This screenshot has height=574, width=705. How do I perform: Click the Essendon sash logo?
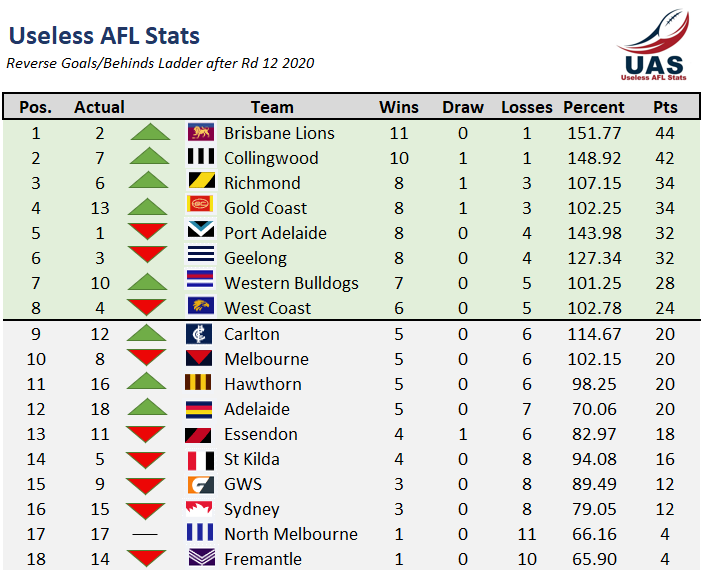198,435
